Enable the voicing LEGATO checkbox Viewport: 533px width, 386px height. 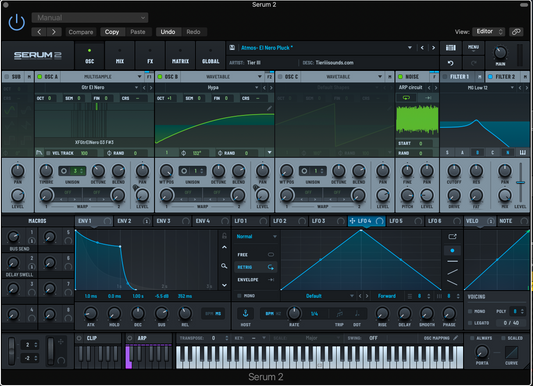pos(470,323)
